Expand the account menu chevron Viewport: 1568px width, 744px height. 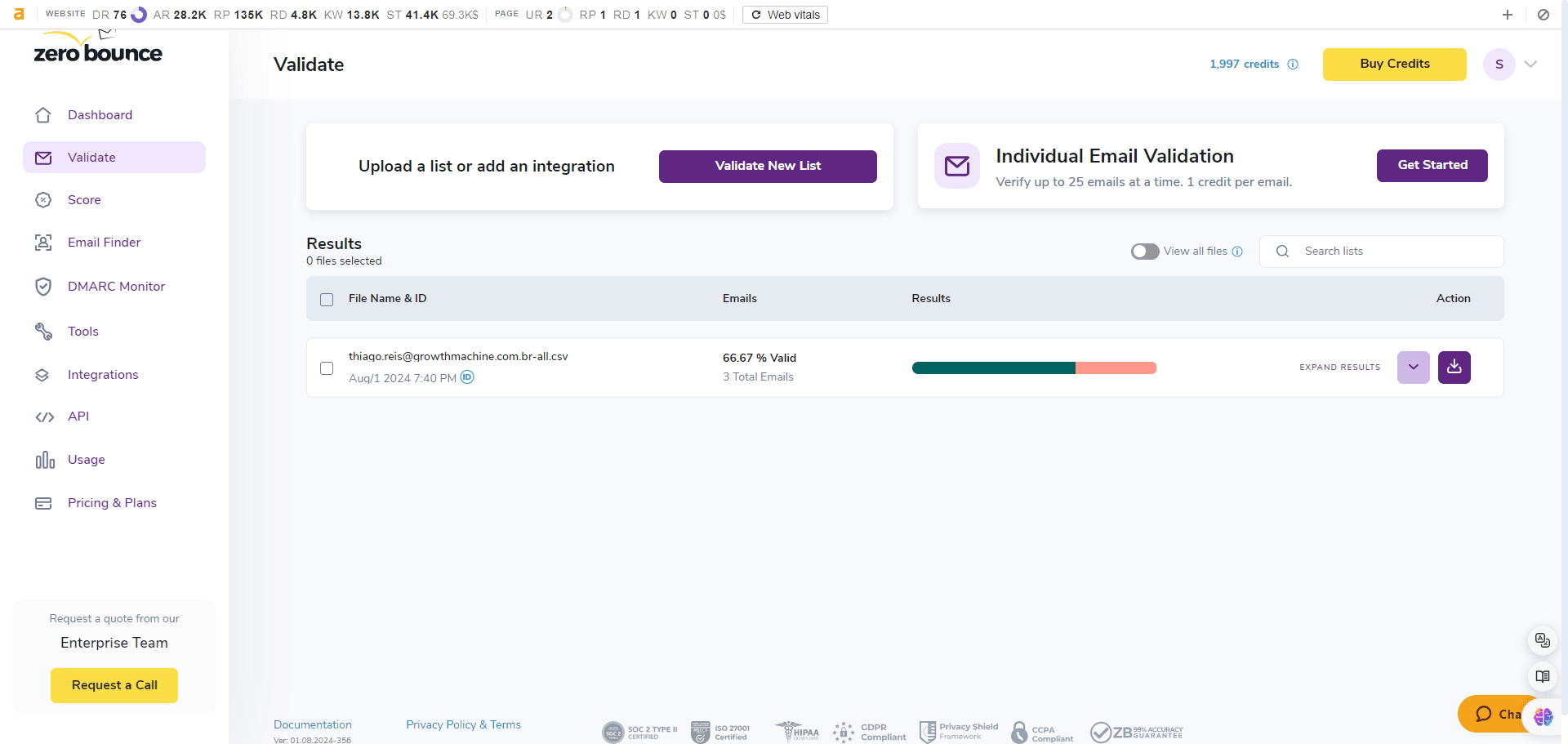tap(1530, 65)
